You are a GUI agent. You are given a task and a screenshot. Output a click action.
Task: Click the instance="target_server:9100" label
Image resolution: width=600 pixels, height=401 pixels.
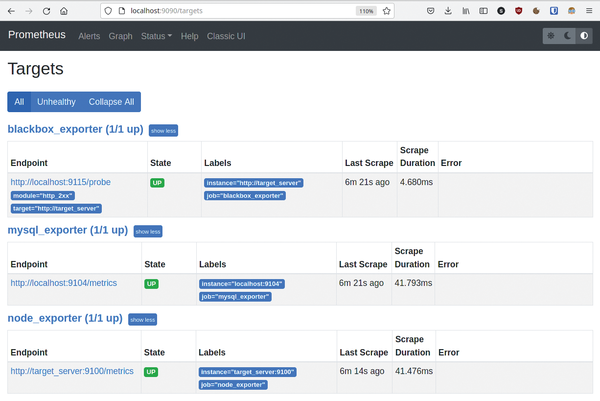[248, 372]
